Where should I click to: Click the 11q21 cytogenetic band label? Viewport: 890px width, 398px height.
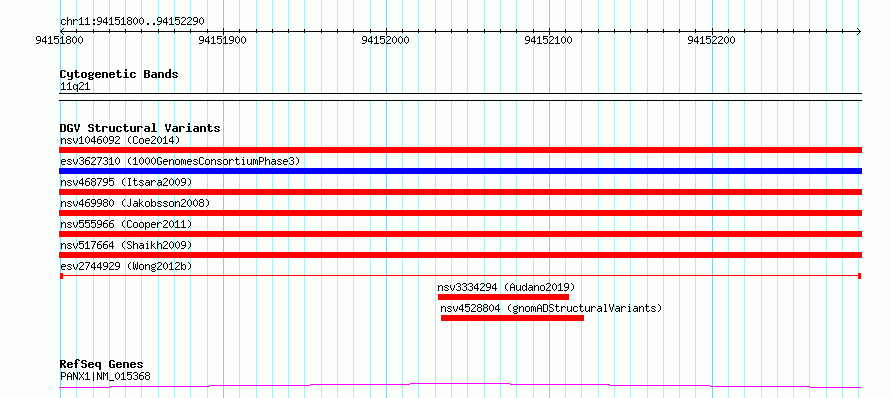click(x=75, y=87)
